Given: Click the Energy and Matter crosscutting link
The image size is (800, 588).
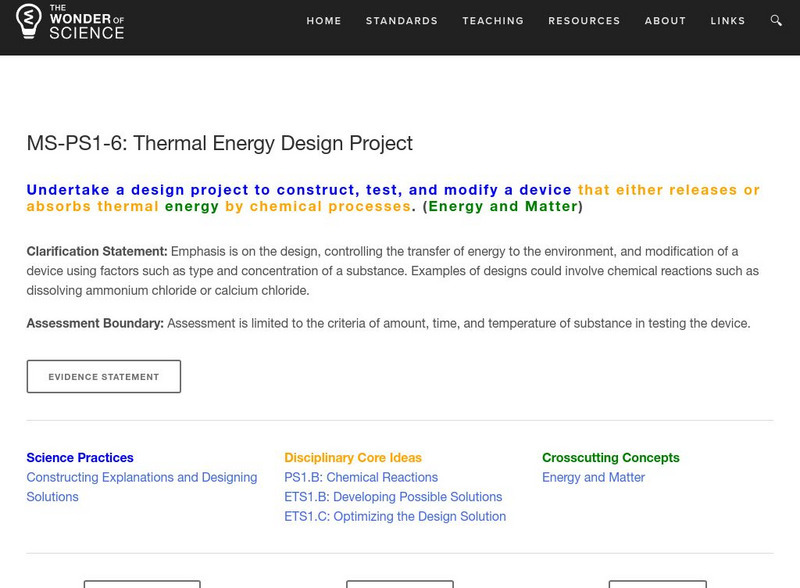Looking at the screenshot, I should (x=593, y=478).
